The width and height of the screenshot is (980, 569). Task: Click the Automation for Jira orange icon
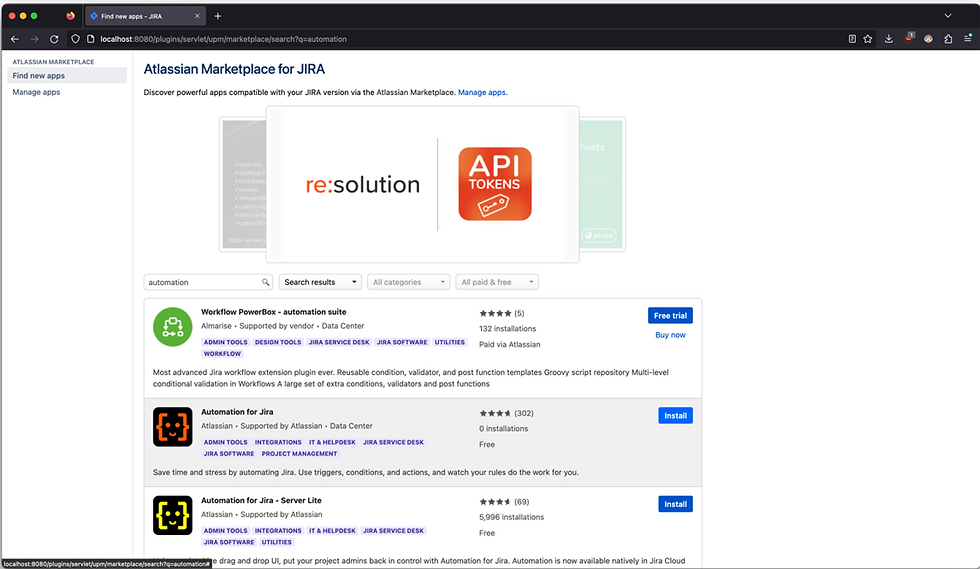coord(172,427)
